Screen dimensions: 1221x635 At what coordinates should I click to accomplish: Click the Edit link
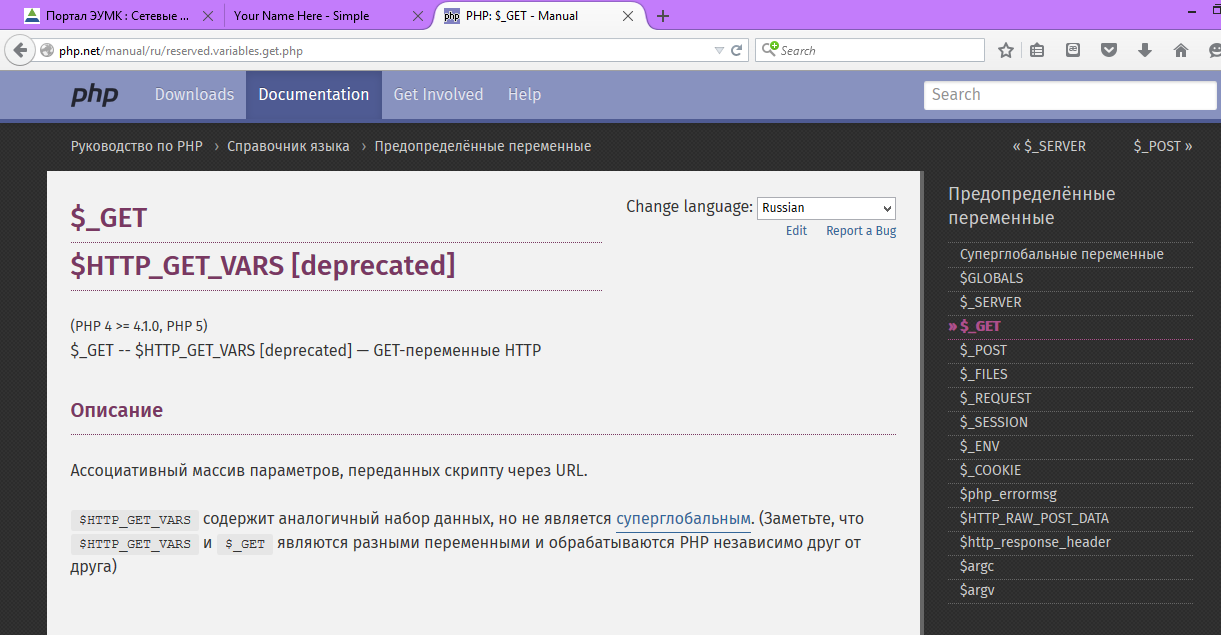pyautogui.click(x=796, y=231)
